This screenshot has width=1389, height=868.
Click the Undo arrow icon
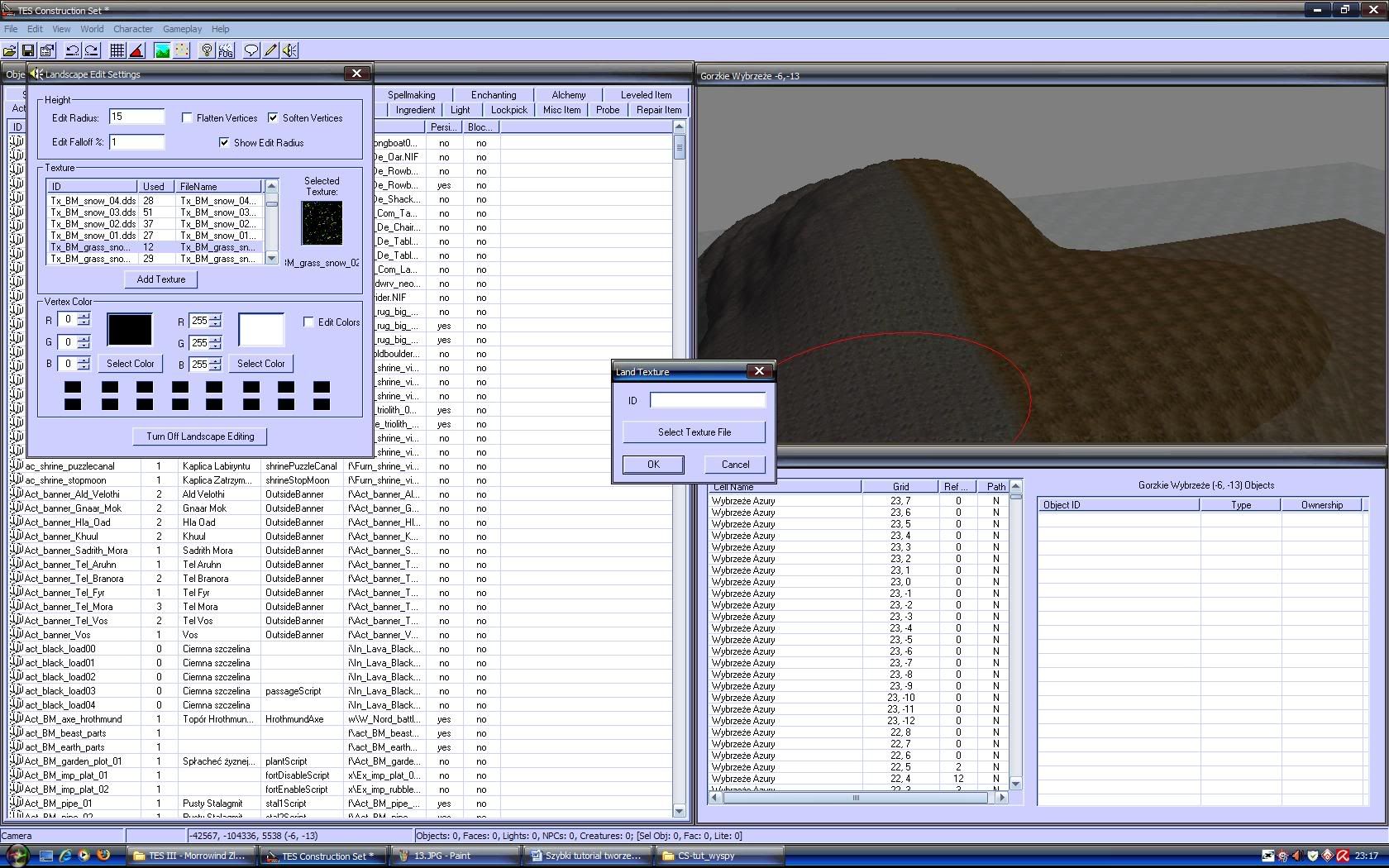pyautogui.click(x=73, y=50)
